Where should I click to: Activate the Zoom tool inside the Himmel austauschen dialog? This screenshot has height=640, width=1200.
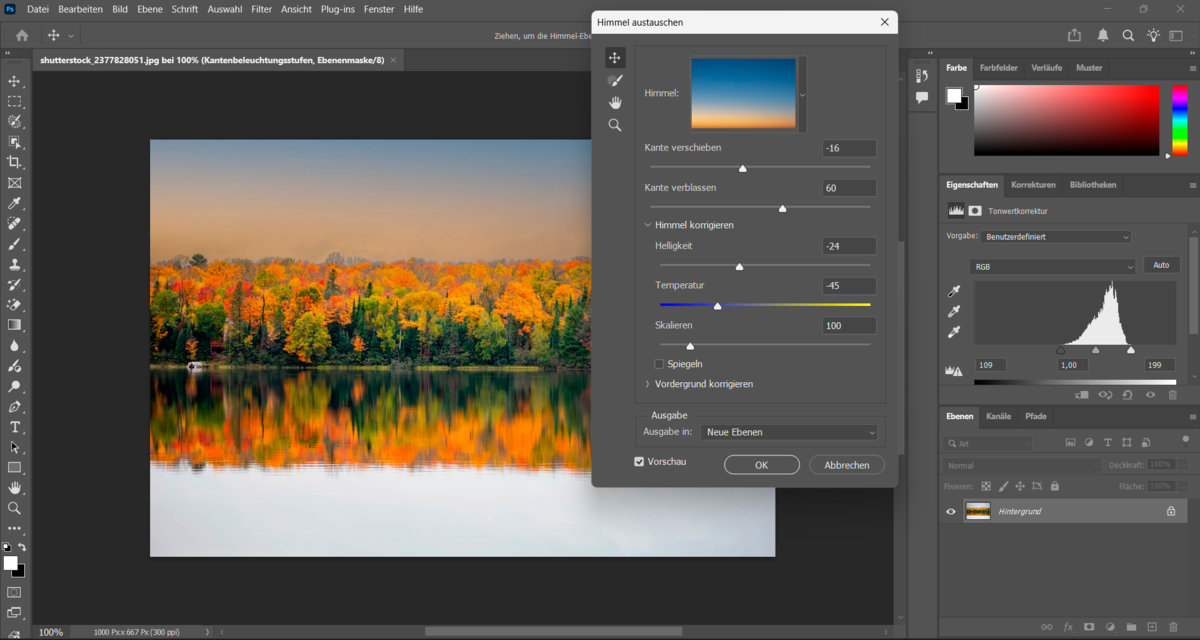tap(615, 124)
